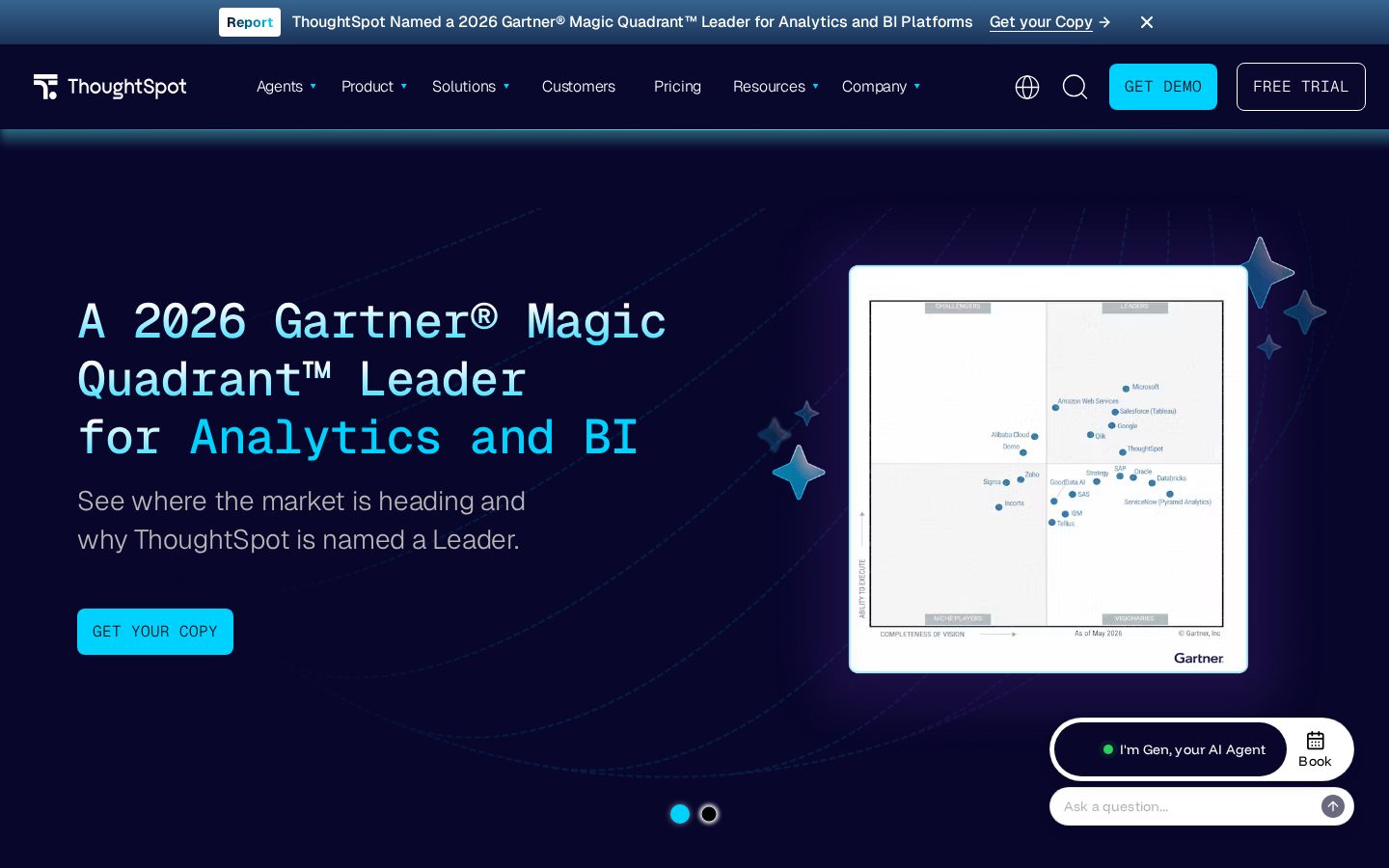The height and width of the screenshot is (868, 1389).
Task: Go to the Customers page
Action: tap(579, 87)
